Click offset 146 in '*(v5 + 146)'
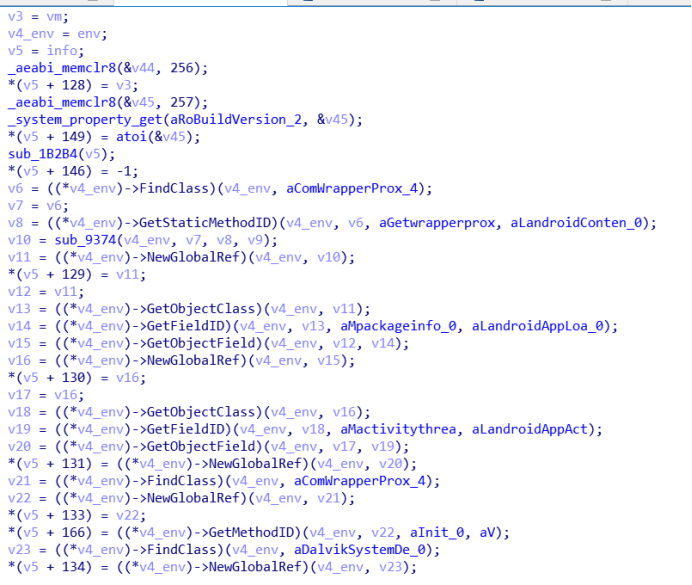692x585 pixels. 73,171
